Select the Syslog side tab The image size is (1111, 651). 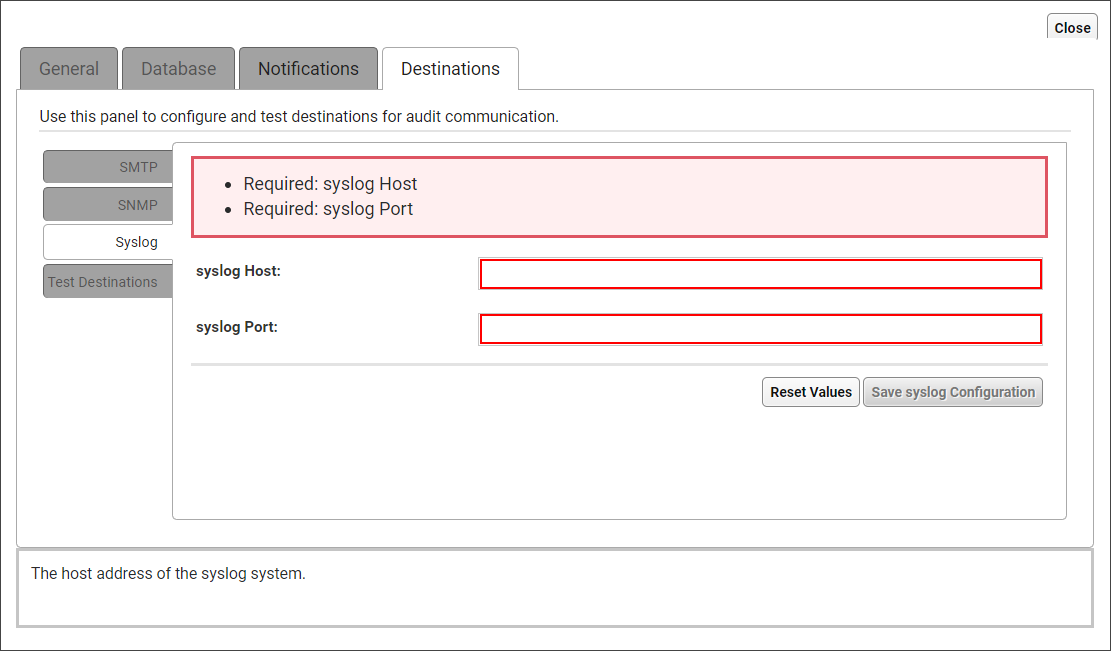[108, 242]
